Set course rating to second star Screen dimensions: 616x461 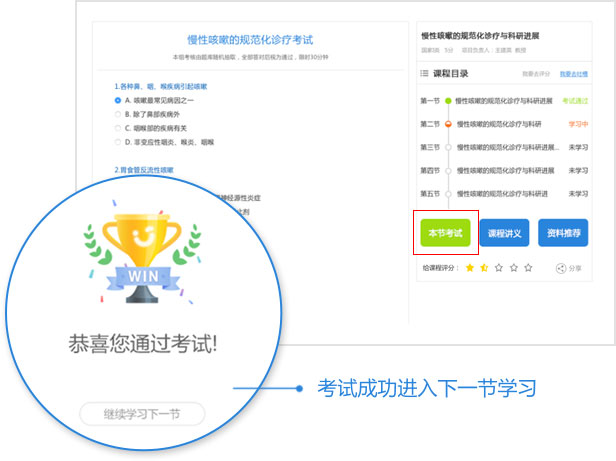pos(485,268)
